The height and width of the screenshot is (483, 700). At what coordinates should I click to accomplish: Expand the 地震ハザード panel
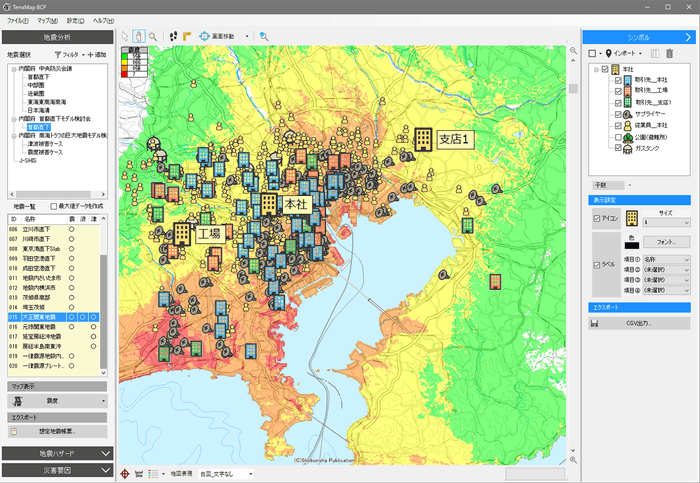(56, 453)
